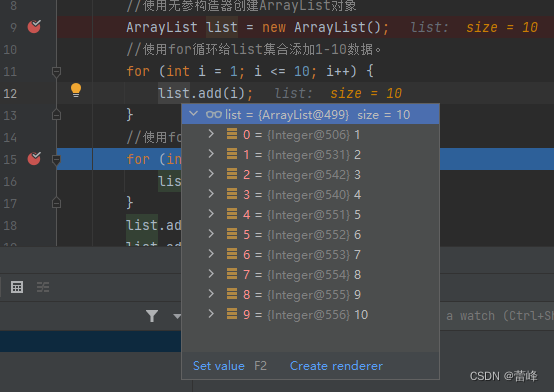Click line number 12 in the gutter

point(10,93)
